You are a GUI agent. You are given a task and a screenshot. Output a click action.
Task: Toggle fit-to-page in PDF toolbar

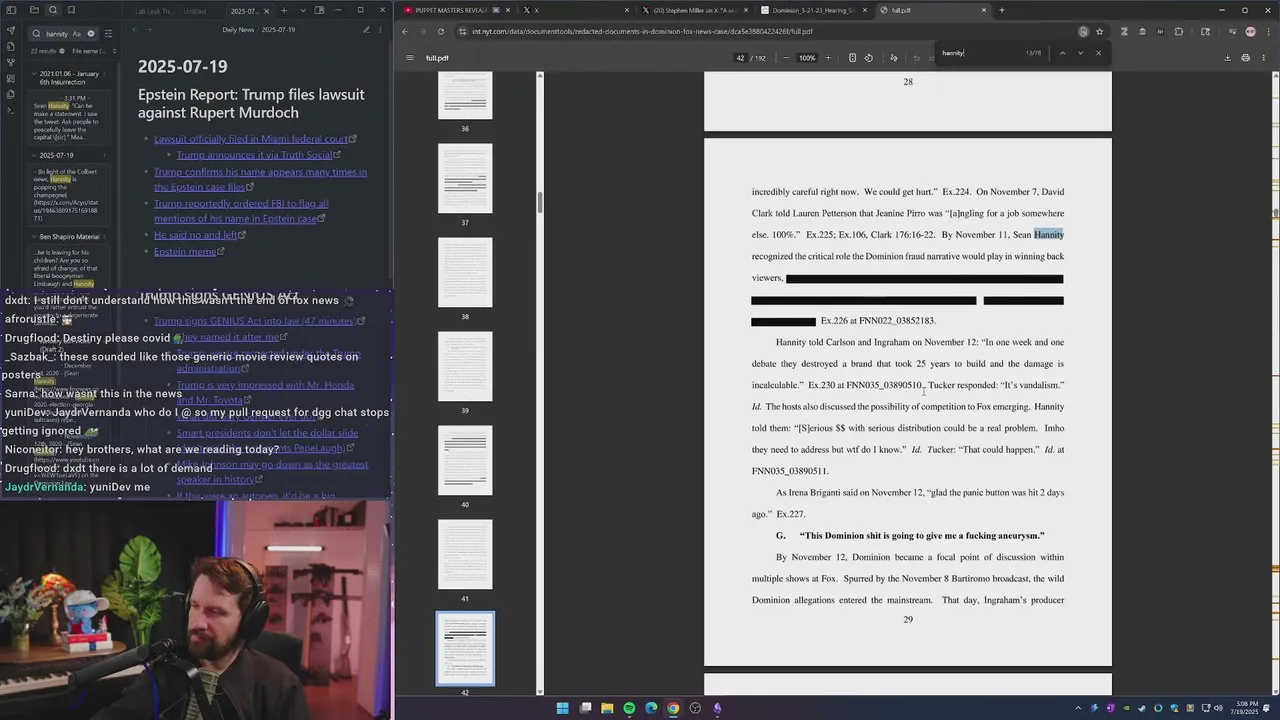click(x=852, y=58)
